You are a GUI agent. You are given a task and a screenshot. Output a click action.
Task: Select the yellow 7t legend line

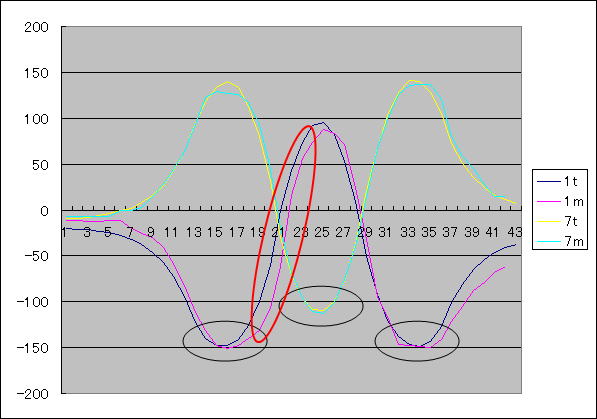click(548, 222)
